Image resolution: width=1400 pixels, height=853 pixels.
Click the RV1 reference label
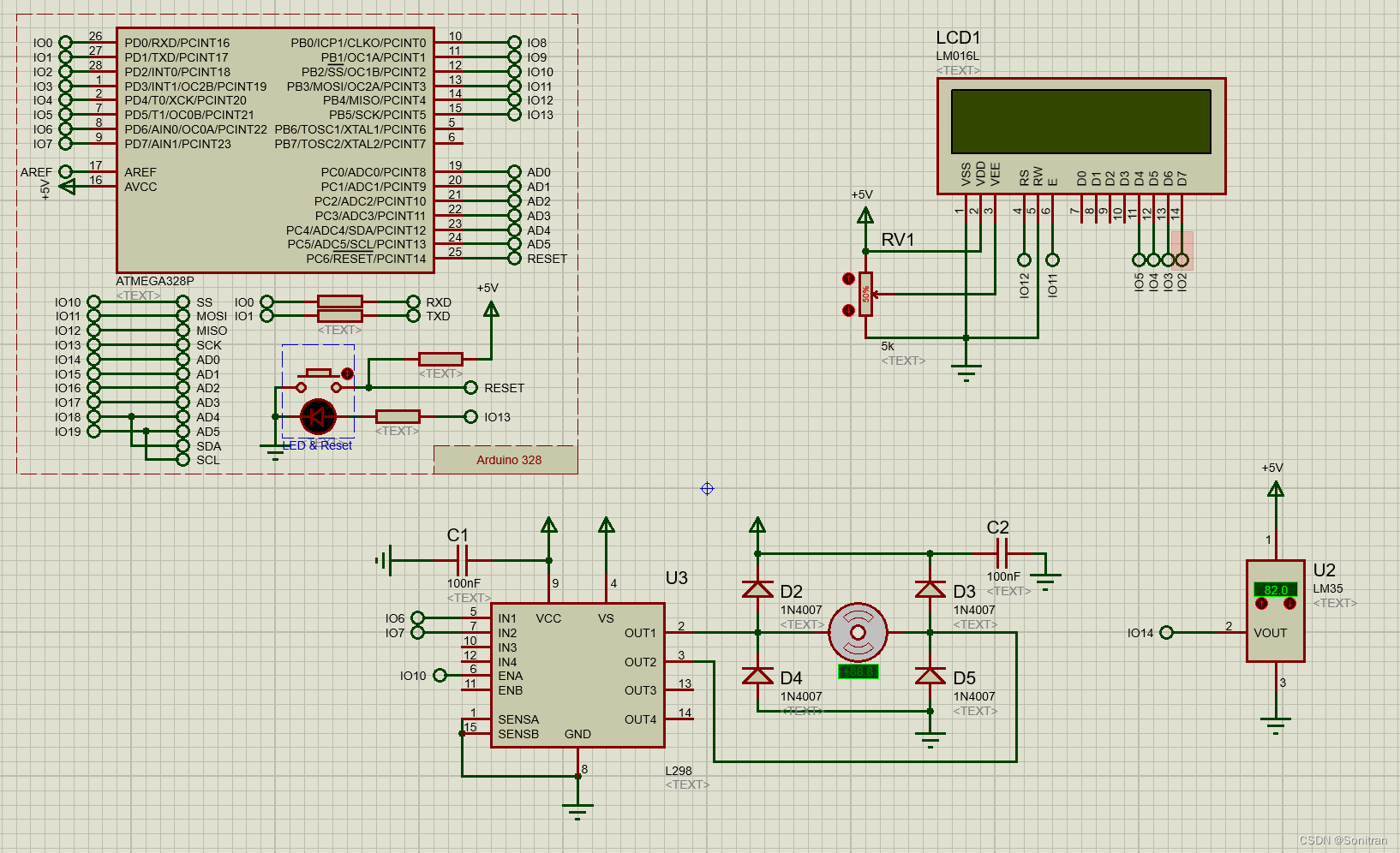pos(898,240)
